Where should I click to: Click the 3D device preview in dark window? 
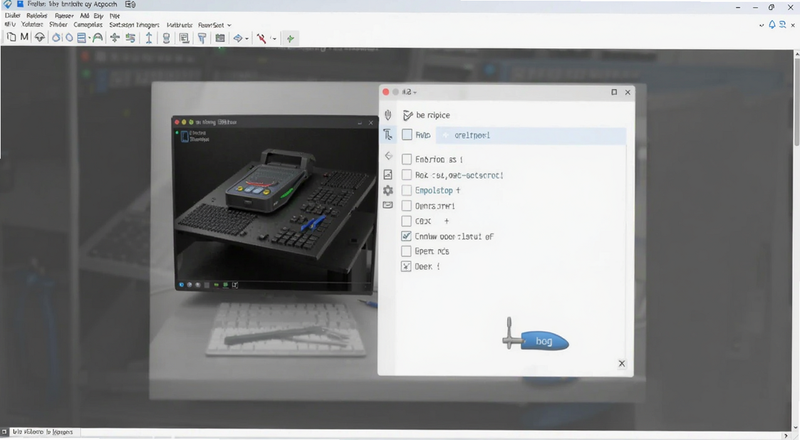tap(276, 204)
